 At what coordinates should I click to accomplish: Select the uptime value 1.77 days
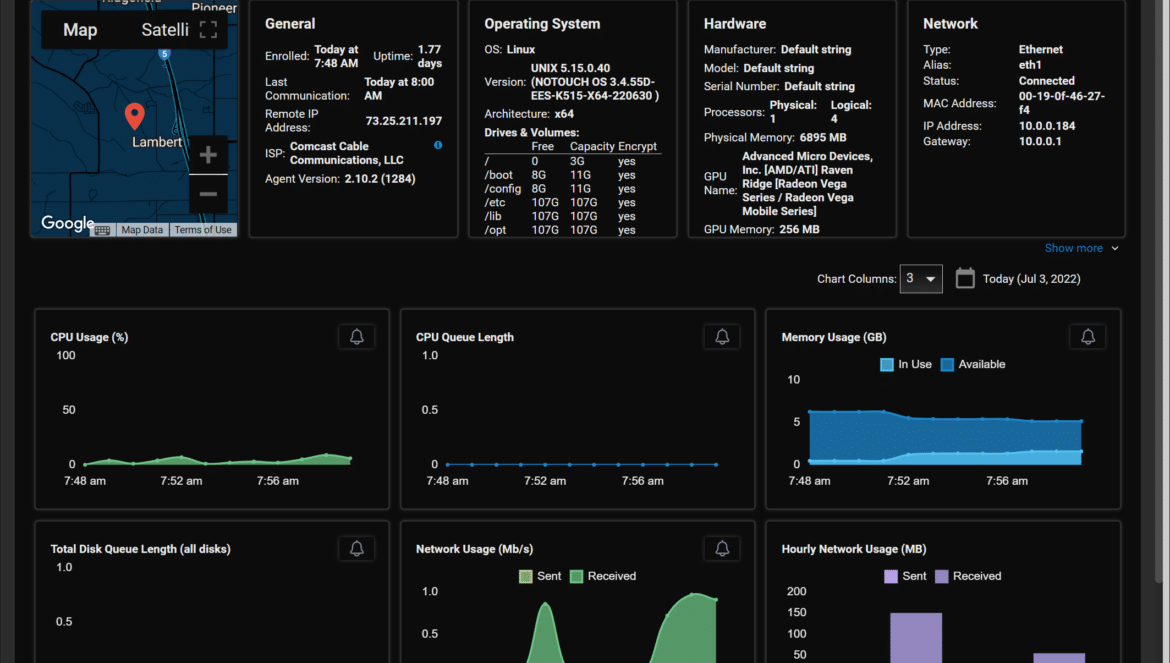[x=429, y=56]
